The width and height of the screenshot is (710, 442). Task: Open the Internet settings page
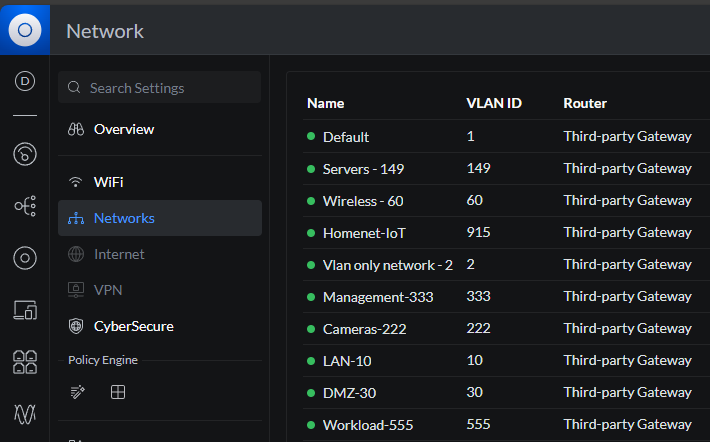[x=119, y=254]
